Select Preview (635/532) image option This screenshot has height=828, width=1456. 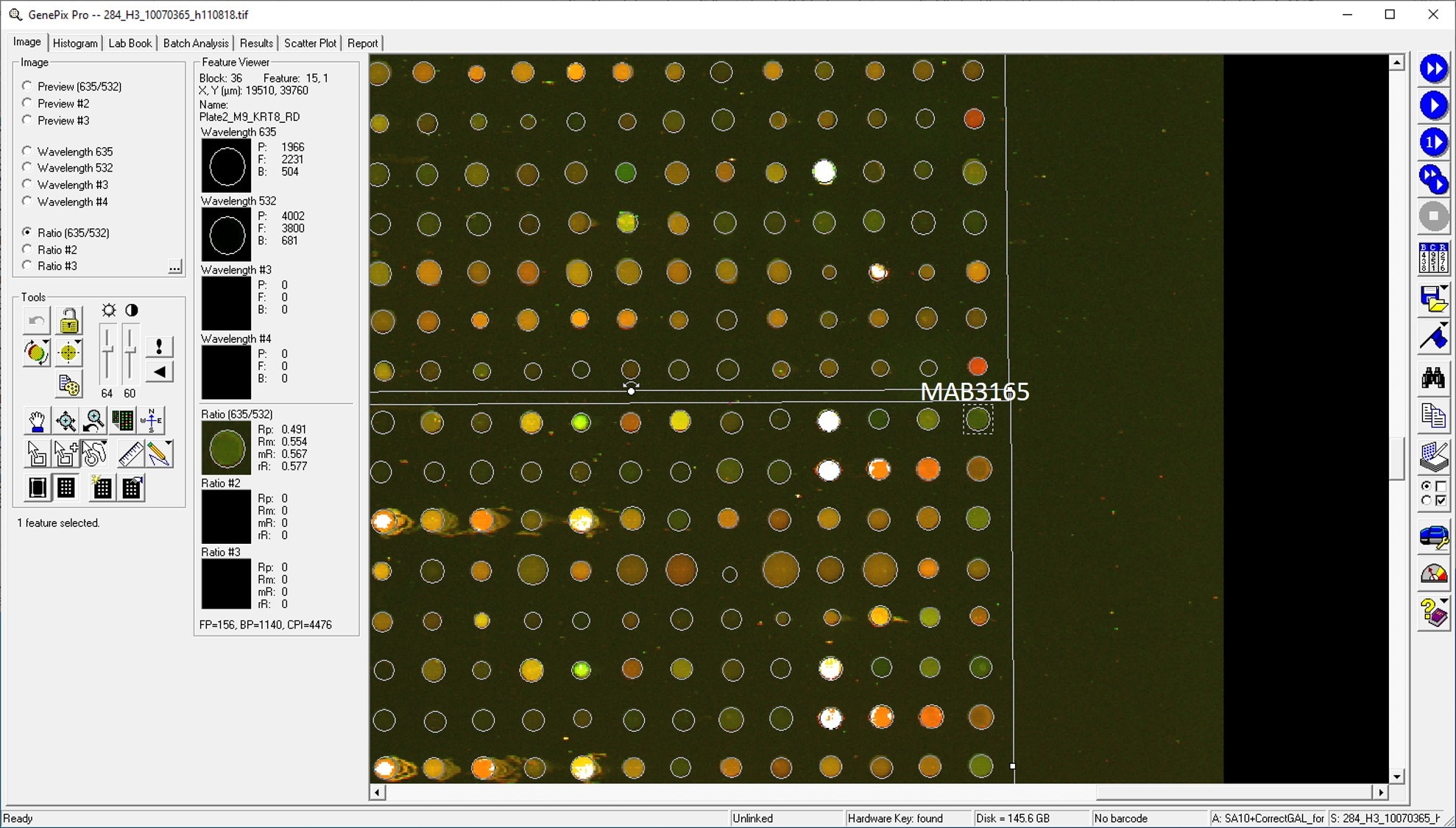(27, 86)
